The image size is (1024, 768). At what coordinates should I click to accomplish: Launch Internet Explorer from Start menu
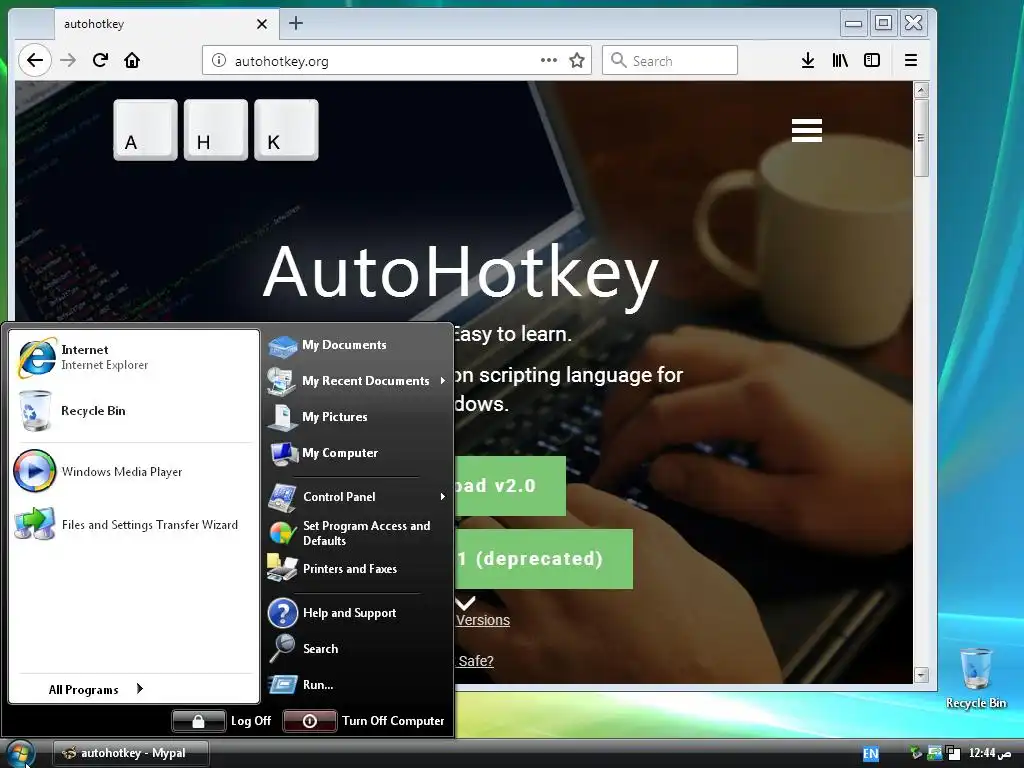pos(133,357)
